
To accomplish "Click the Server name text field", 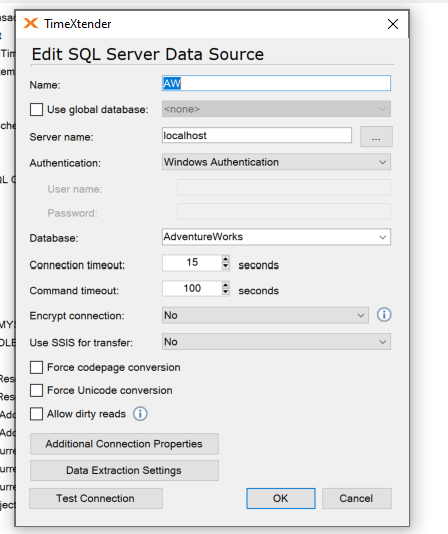I will tap(257, 136).
